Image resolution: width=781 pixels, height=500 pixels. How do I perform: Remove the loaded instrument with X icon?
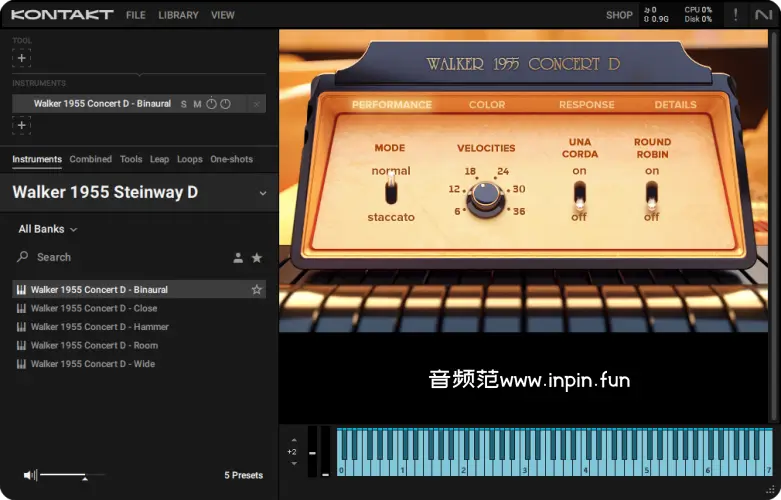coord(257,104)
